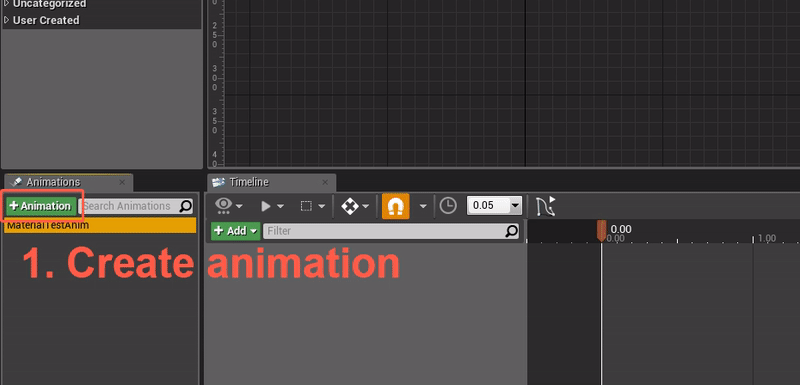The width and height of the screenshot is (800, 385).
Task: Open dropdown arrow beside selection rectangle icon
Action: pos(321,207)
